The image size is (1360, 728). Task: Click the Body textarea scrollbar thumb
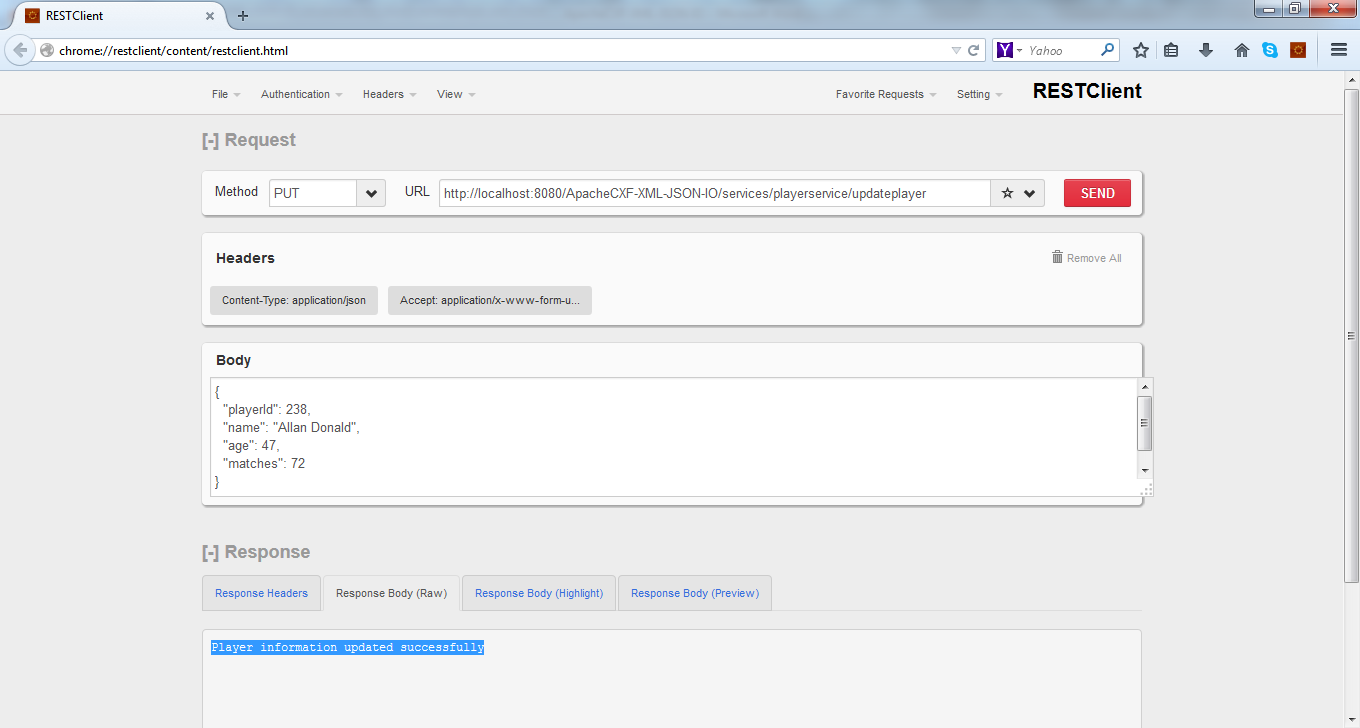pos(1145,423)
